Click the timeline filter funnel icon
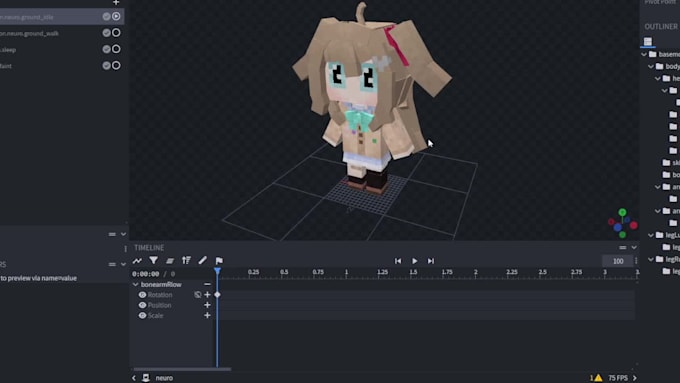Image resolution: width=680 pixels, height=383 pixels. [154, 260]
